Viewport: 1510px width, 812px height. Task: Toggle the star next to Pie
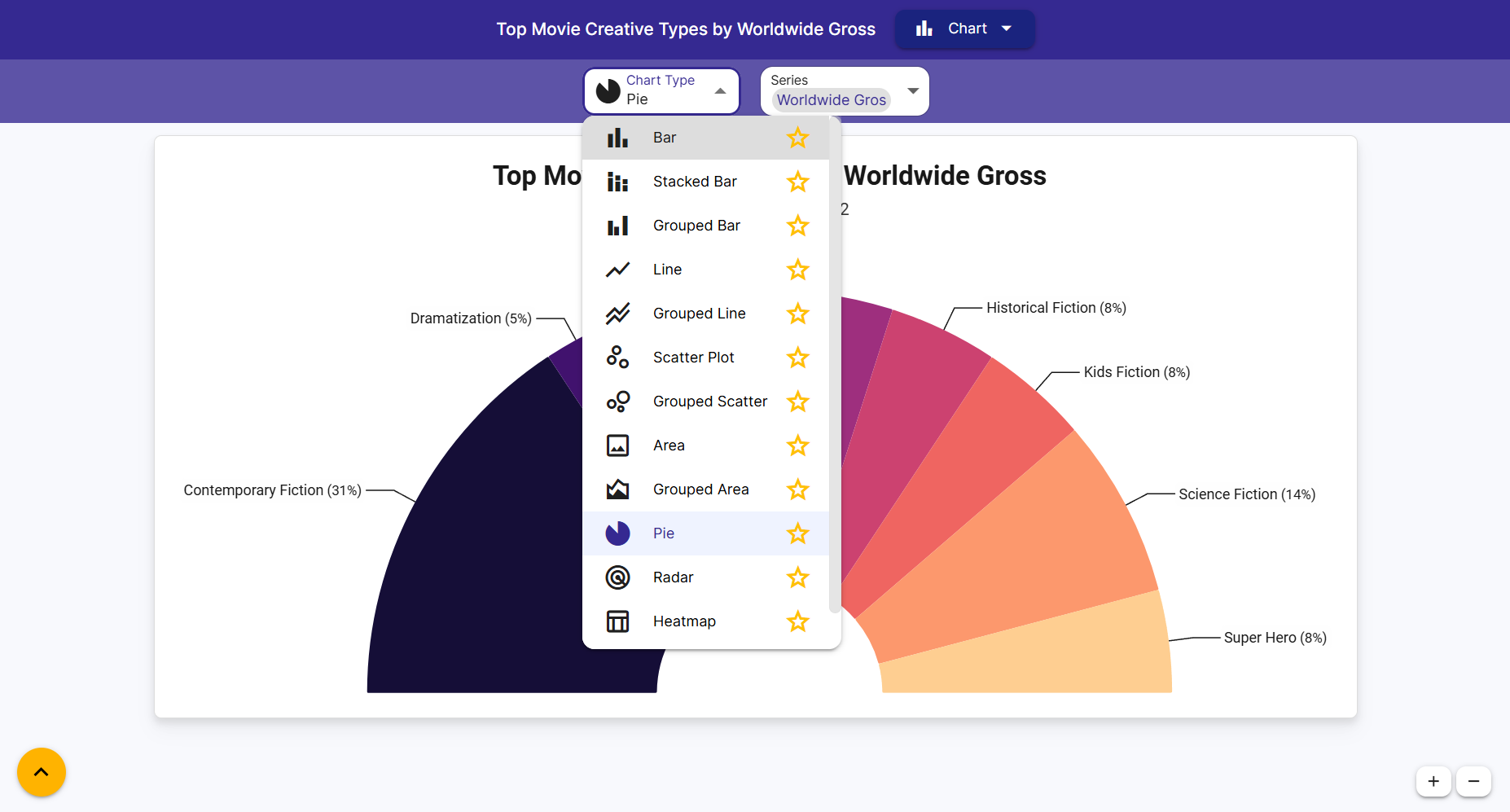[x=797, y=533]
